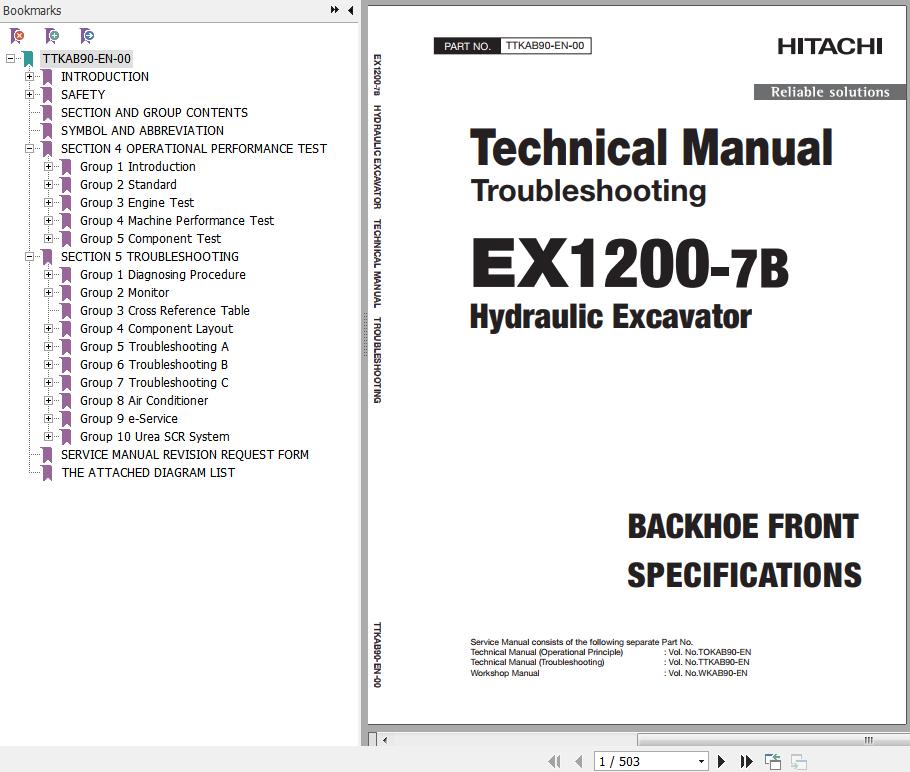Expand Group 2 Monitor

[x=49, y=293]
